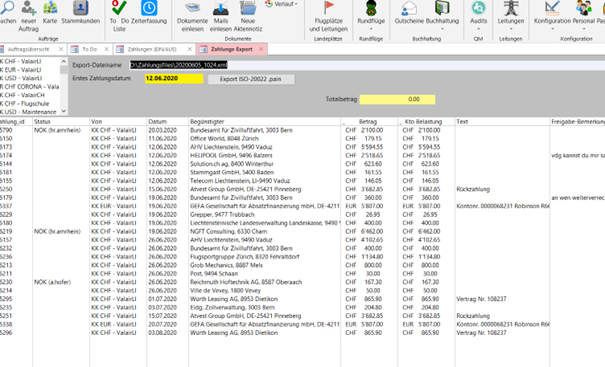Screen dimensions: 605x367
Task: Select Grob Mechanics, 8887 Mels row
Action: point(302,266)
